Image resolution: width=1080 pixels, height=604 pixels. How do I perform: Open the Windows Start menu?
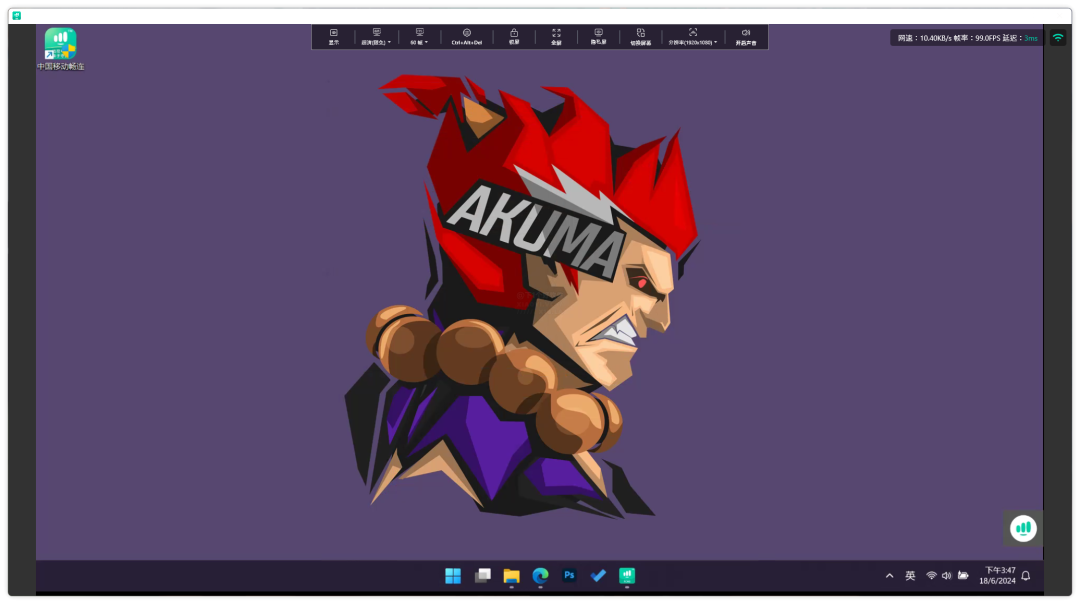tap(453, 576)
